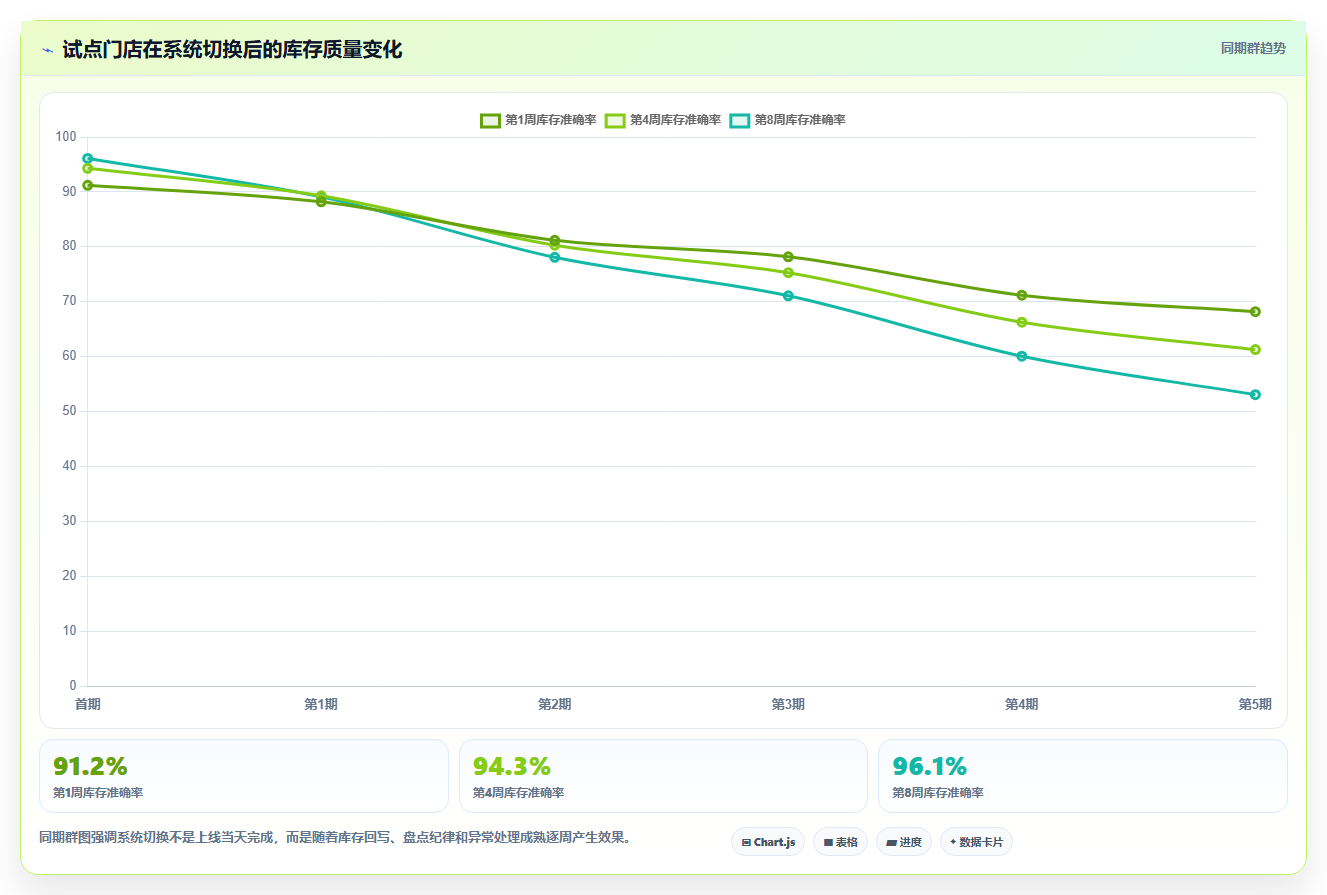Click the y-axis label 40
This screenshot has height=895, width=1327.
coord(70,466)
